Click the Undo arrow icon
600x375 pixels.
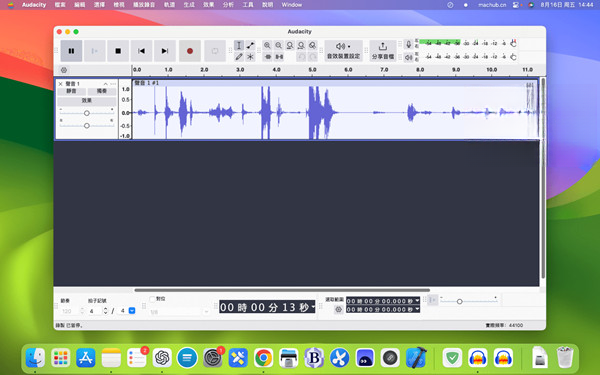302,57
